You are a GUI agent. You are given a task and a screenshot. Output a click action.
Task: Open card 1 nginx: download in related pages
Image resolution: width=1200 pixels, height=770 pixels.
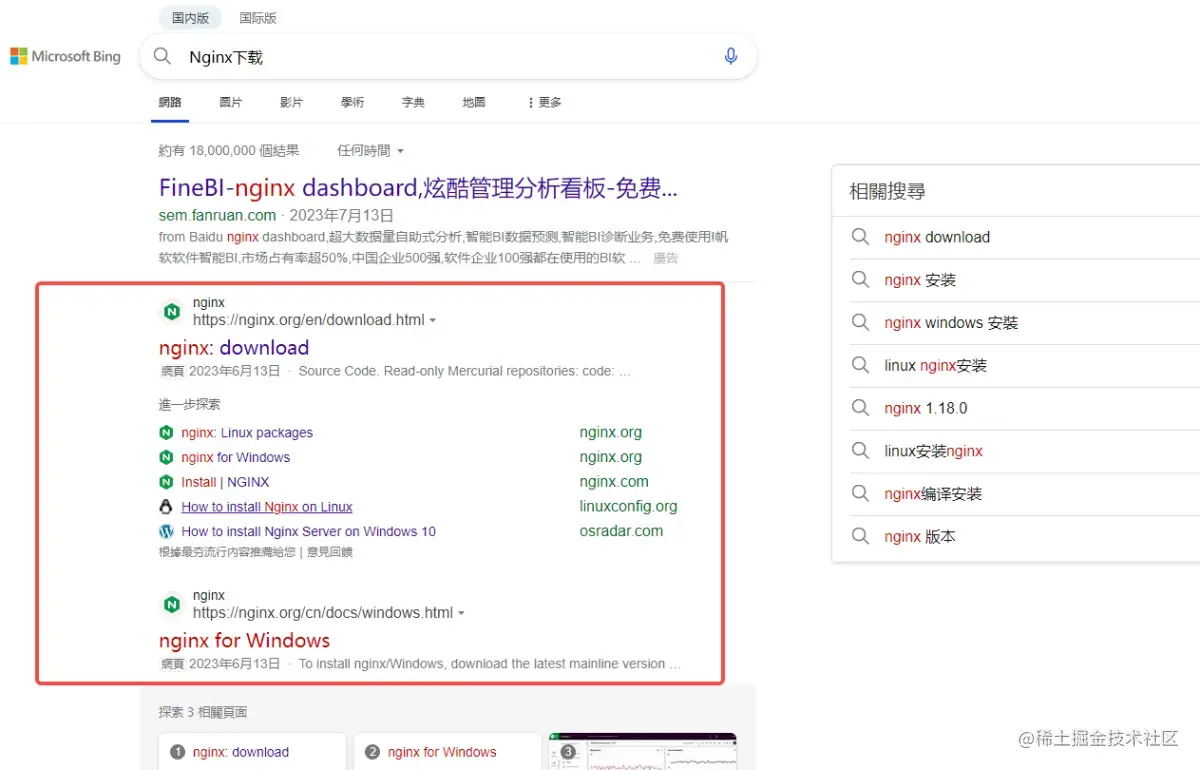[252, 752]
